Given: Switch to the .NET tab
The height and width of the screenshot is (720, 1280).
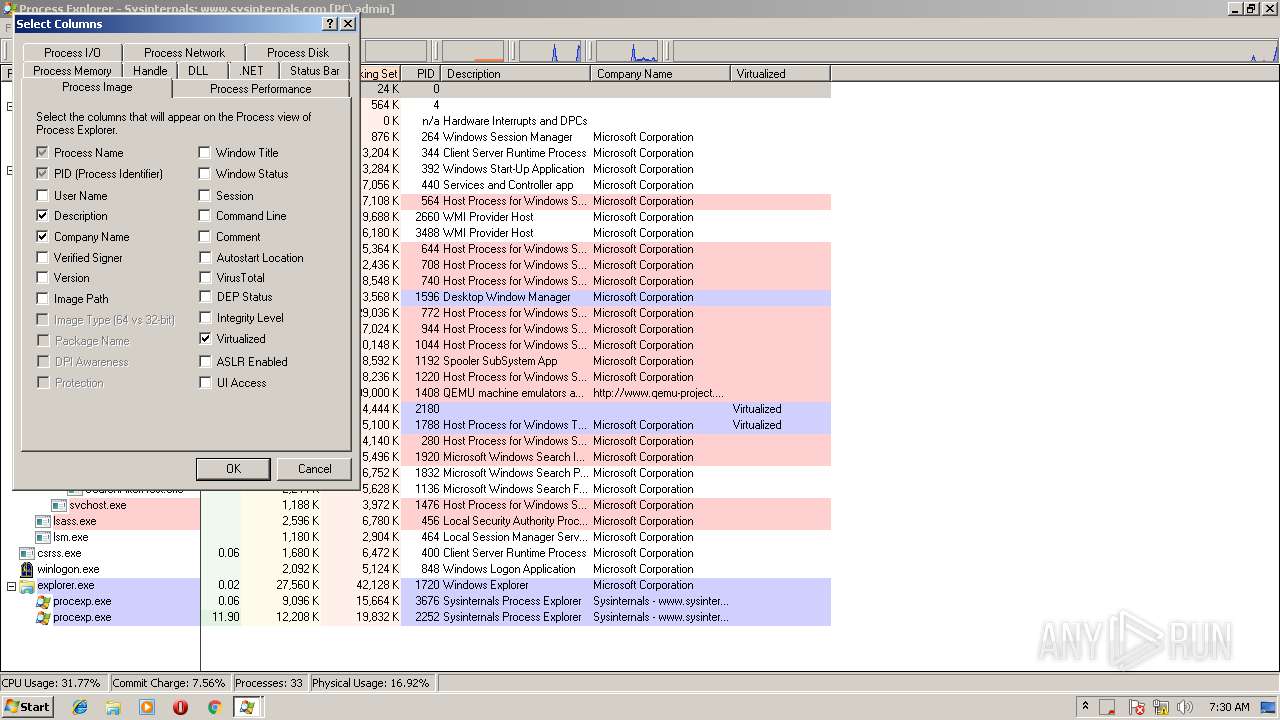Looking at the screenshot, I should 252,70.
